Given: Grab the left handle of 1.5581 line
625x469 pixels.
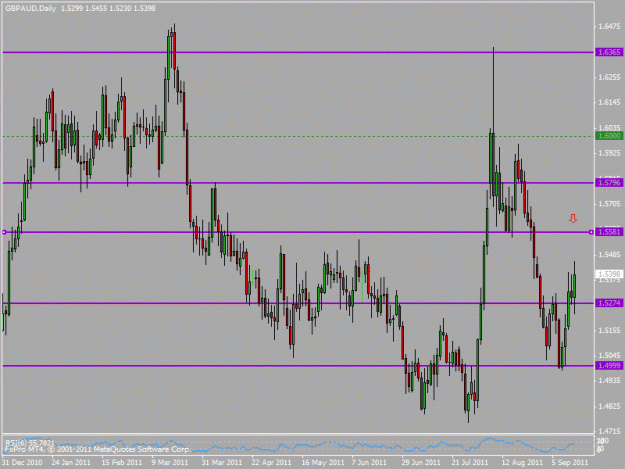Looking at the screenshot, I should [4, 232].
